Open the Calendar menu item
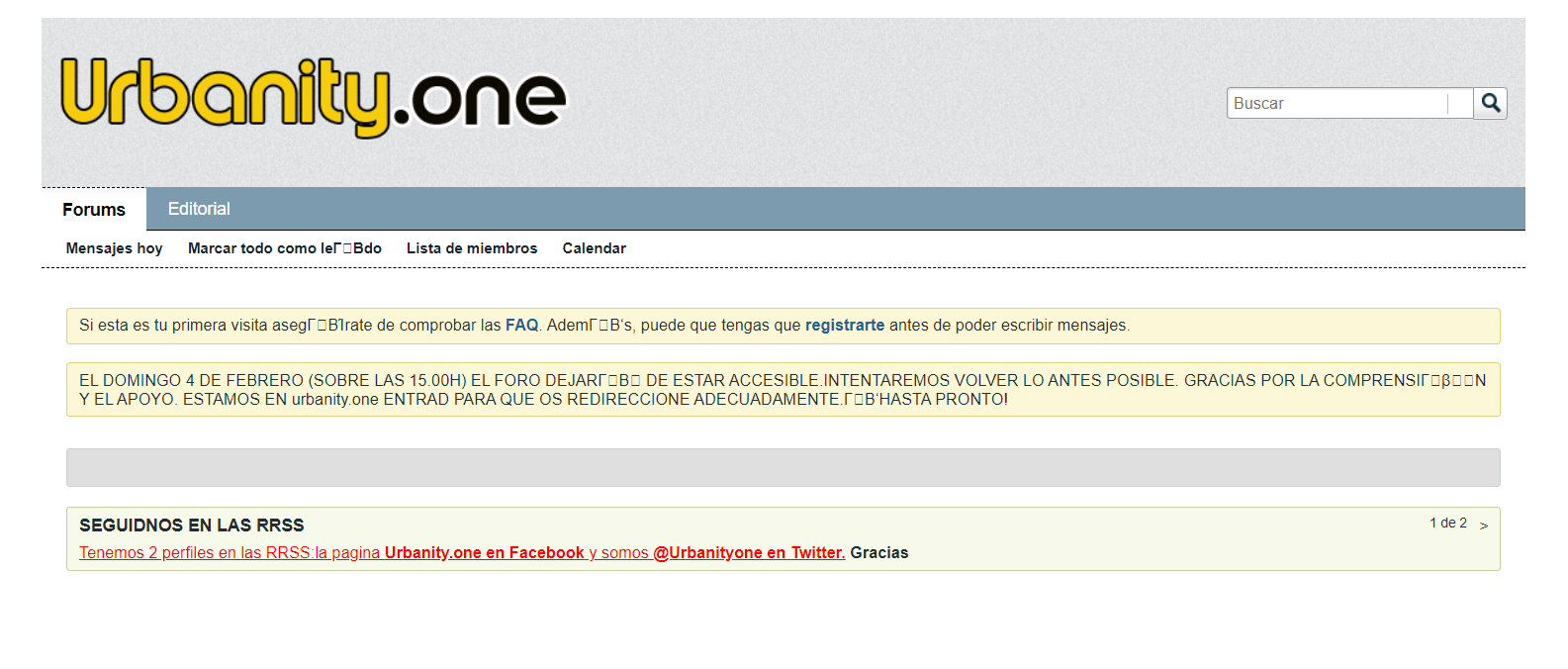Viewport: 1568px width, 669px height. coord(594,248)
